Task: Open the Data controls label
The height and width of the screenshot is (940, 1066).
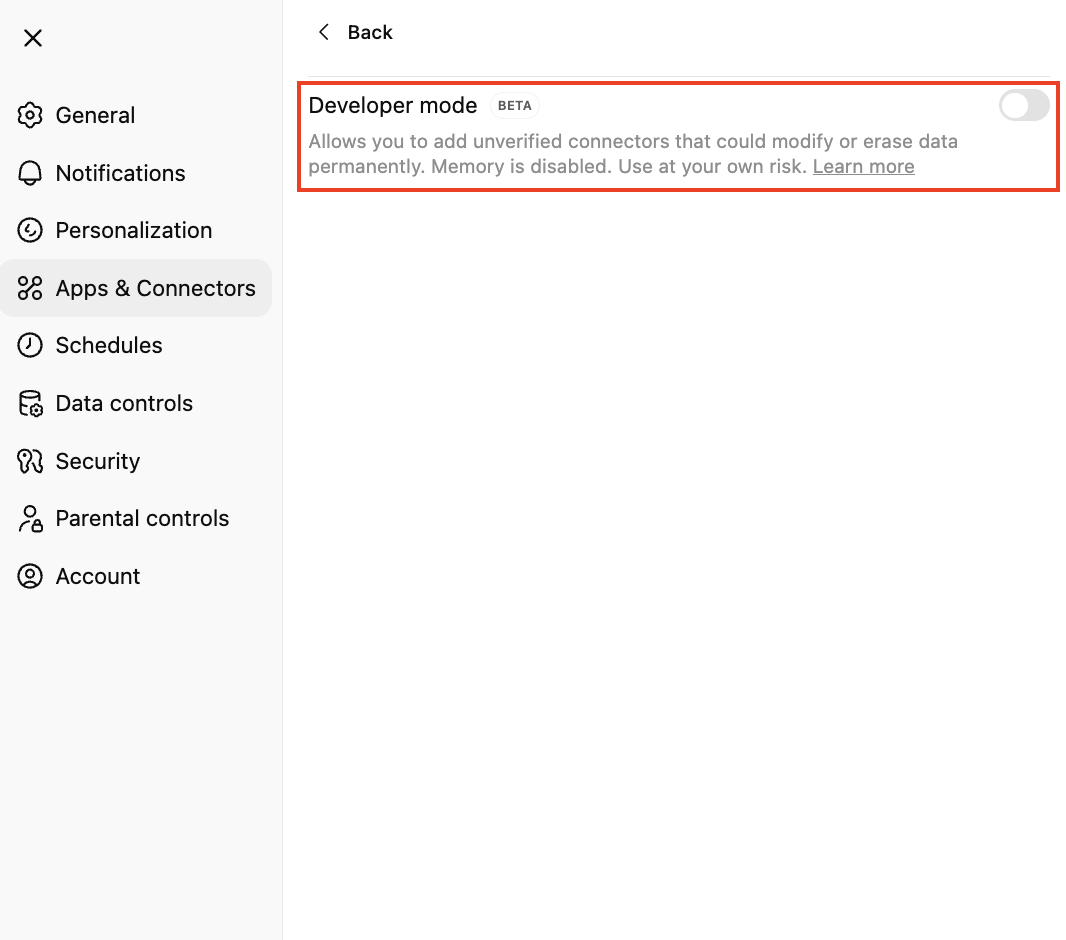Action: 124,403
